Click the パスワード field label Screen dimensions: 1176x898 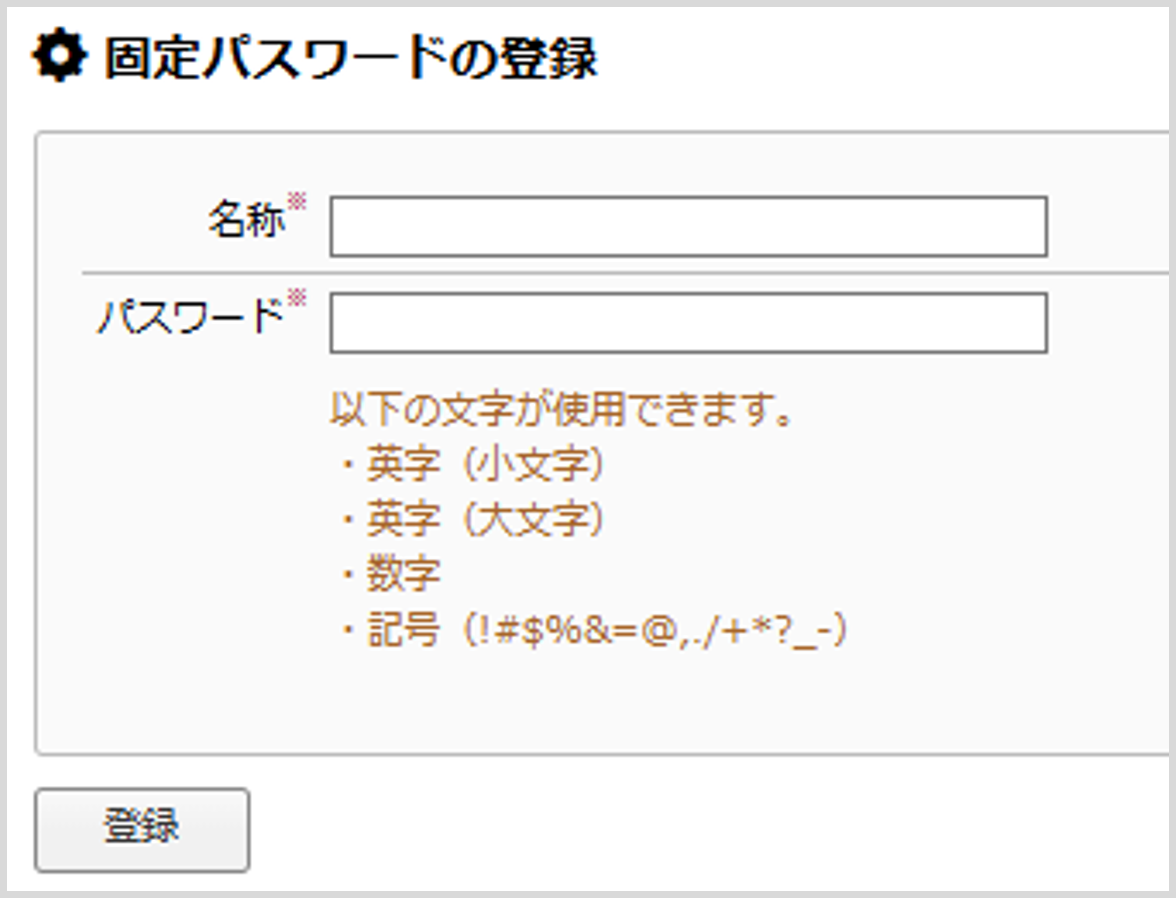[190, 318]
